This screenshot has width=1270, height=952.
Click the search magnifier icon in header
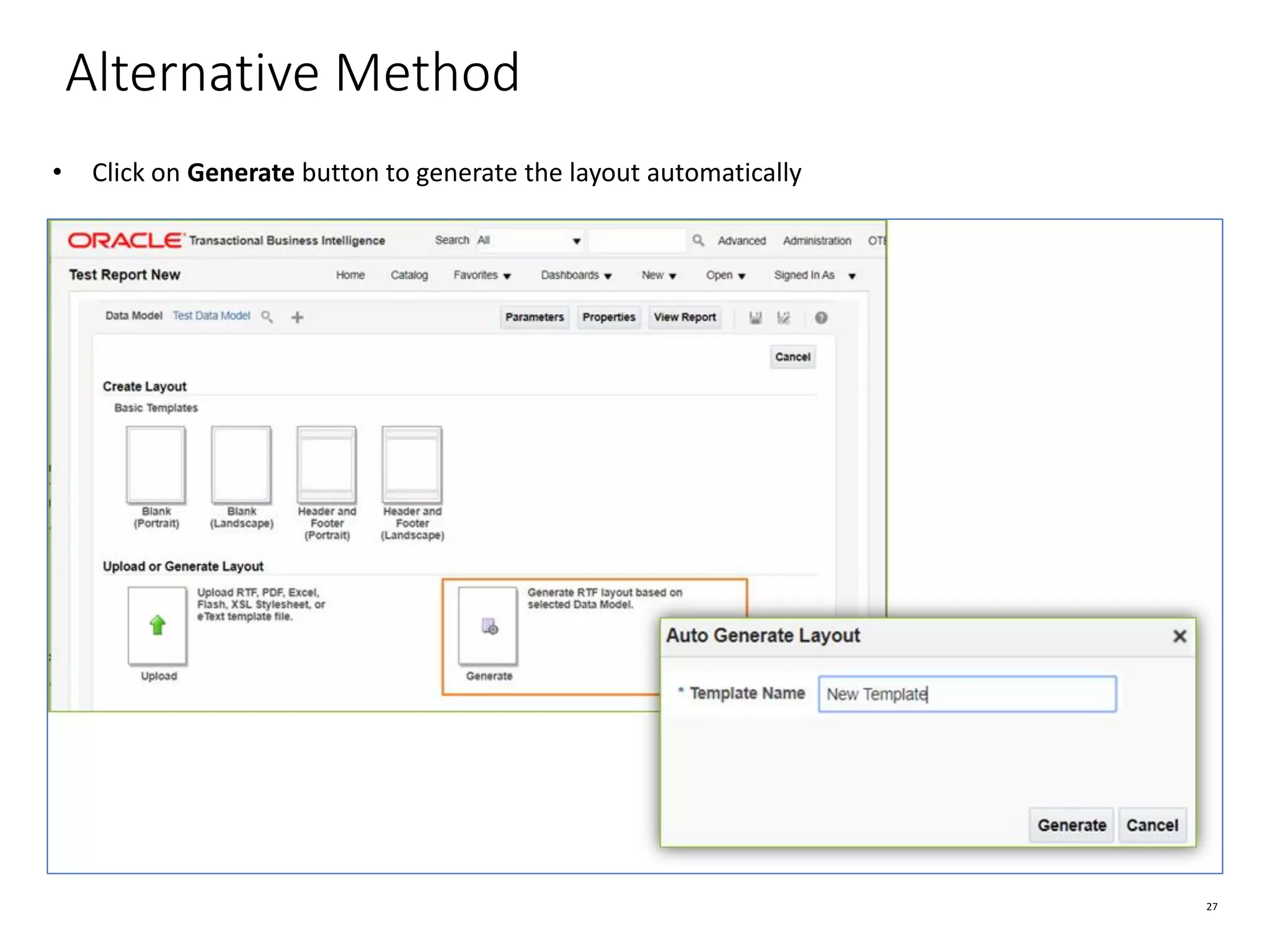point(698,240)
